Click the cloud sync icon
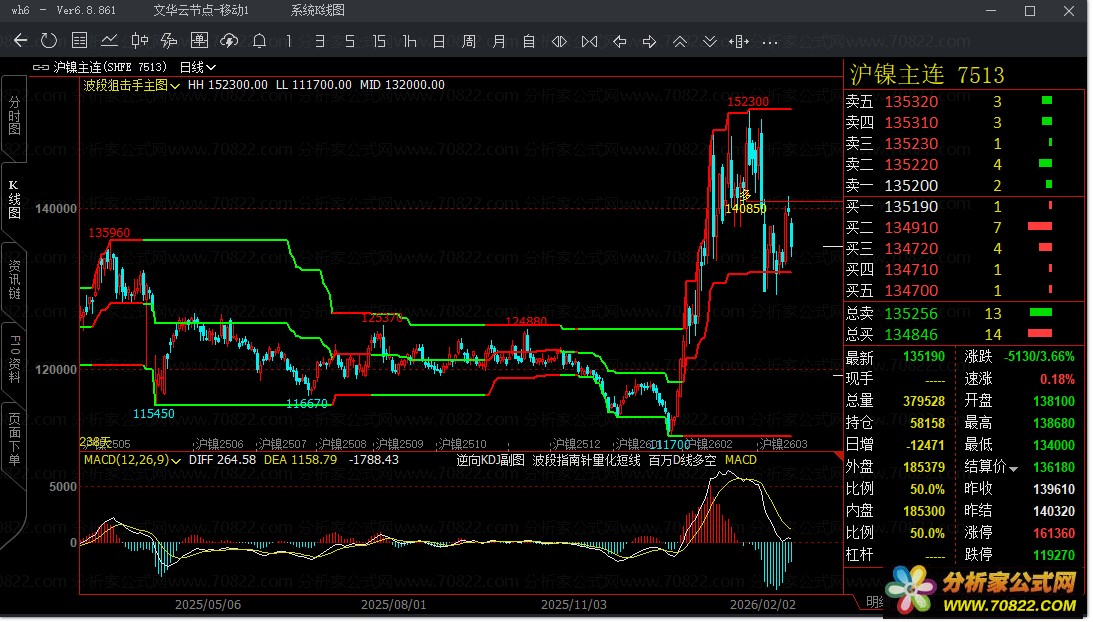 point(229,41)
